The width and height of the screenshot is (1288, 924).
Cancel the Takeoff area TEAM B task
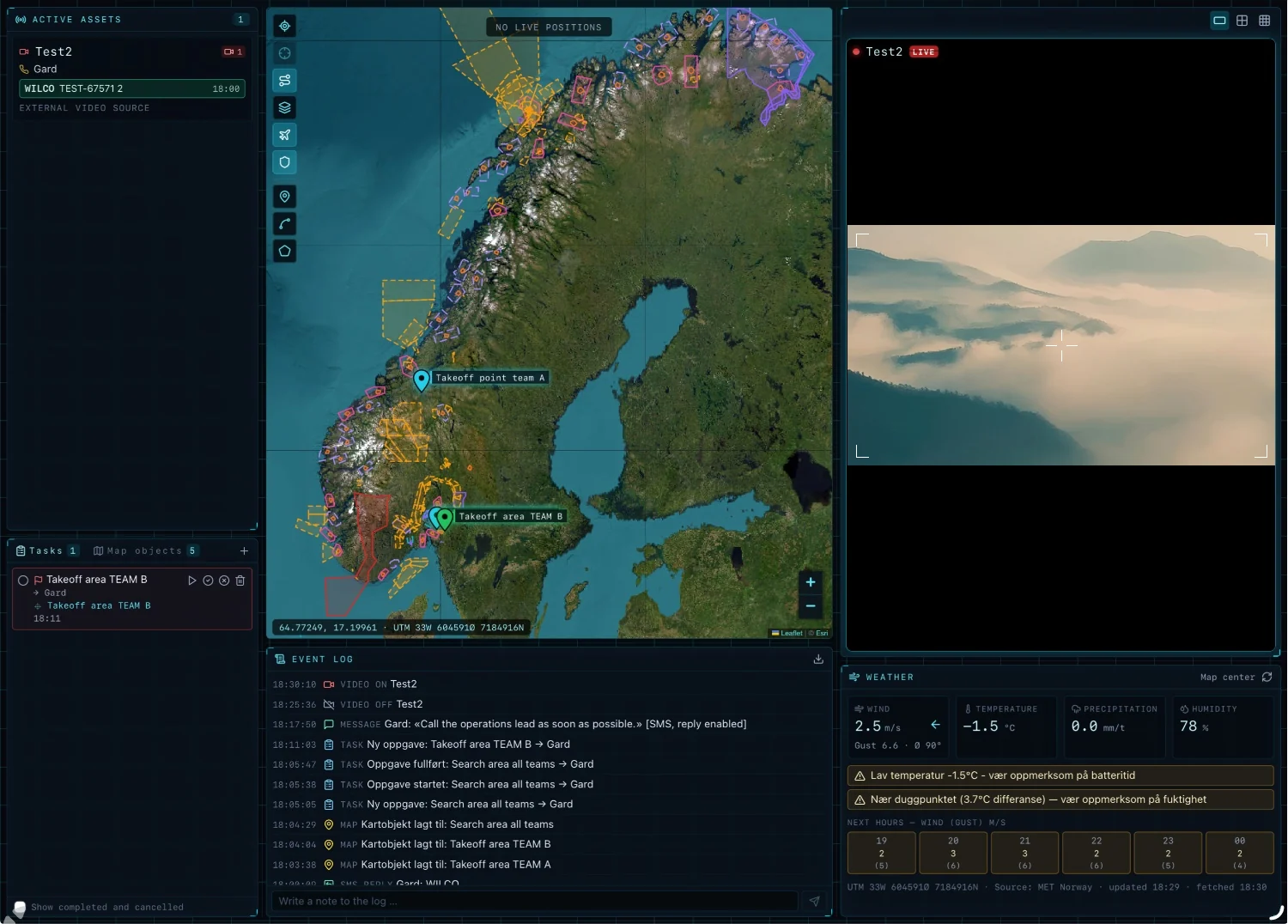pyautogui.click(x=224, y=581)
